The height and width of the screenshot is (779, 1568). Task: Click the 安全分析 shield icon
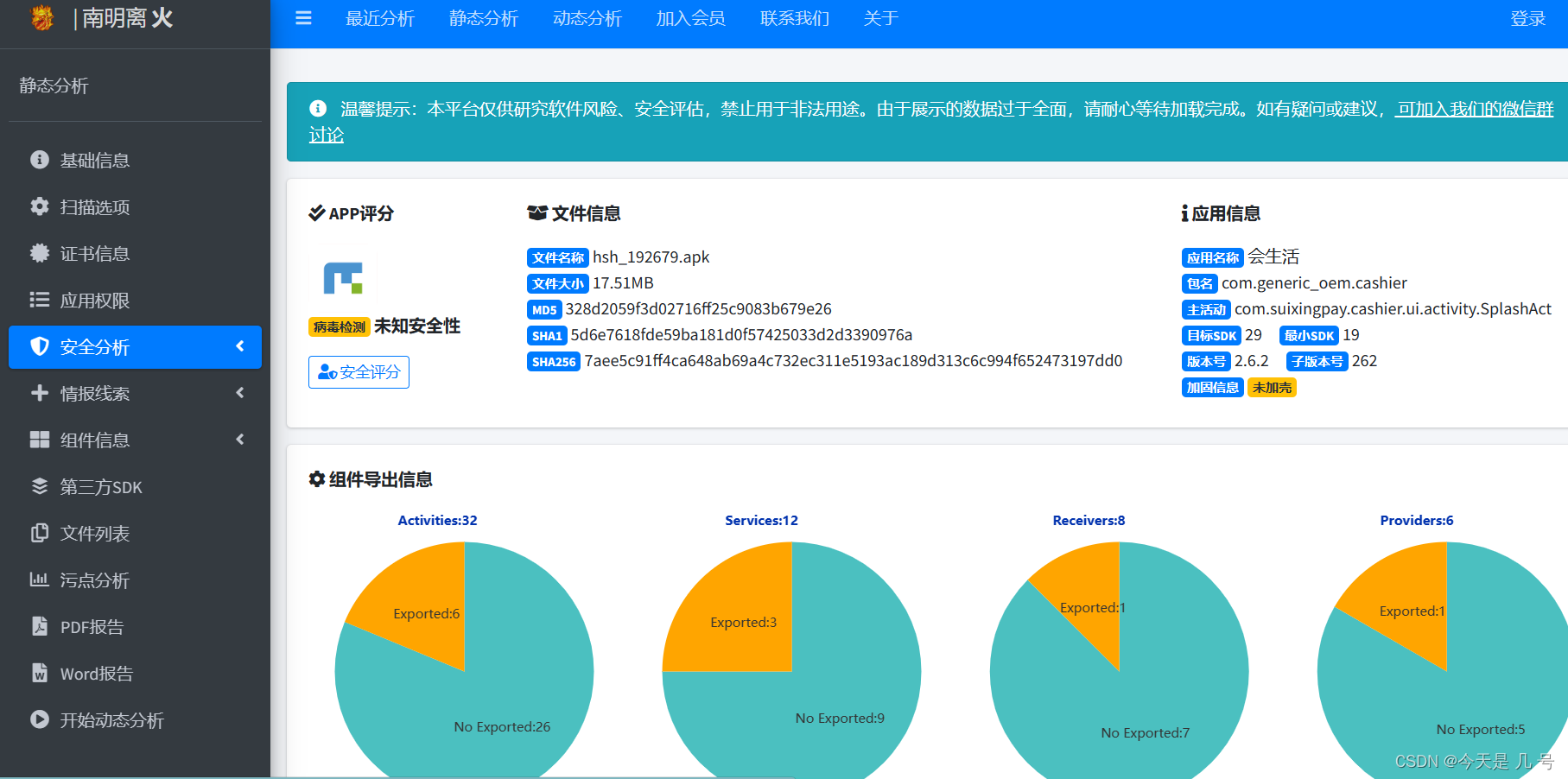[x=40, y=346]
